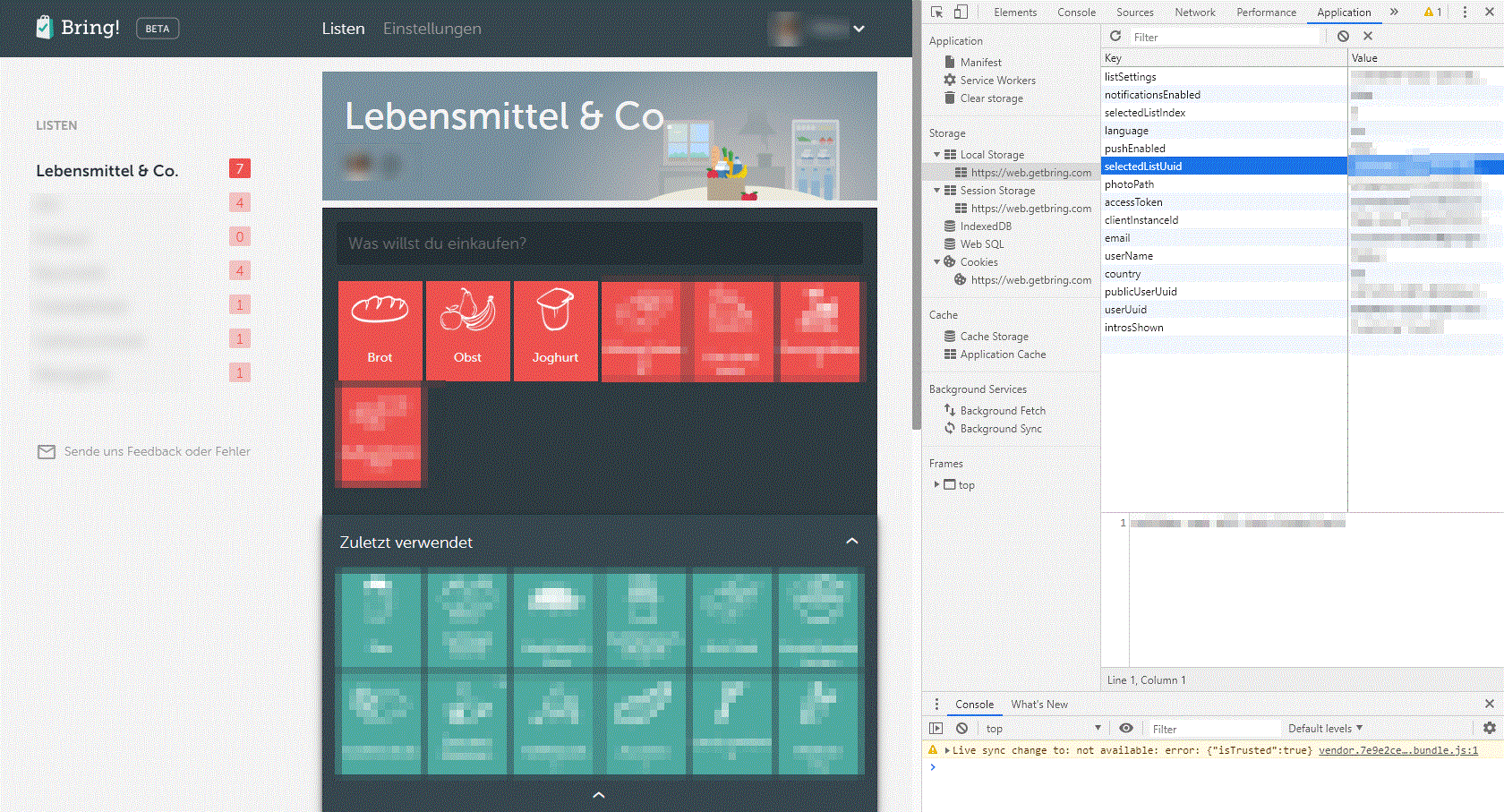Viewport: 1504px width, 812px height.
Task: Click the inspect element picker icon
Action: pyautogui.click(x=936, y=13)
